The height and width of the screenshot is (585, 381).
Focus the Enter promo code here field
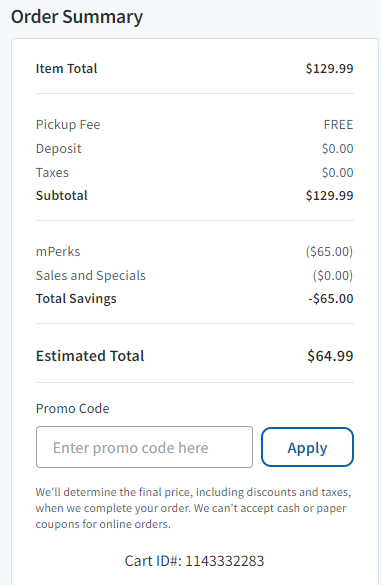pos(144,447)
